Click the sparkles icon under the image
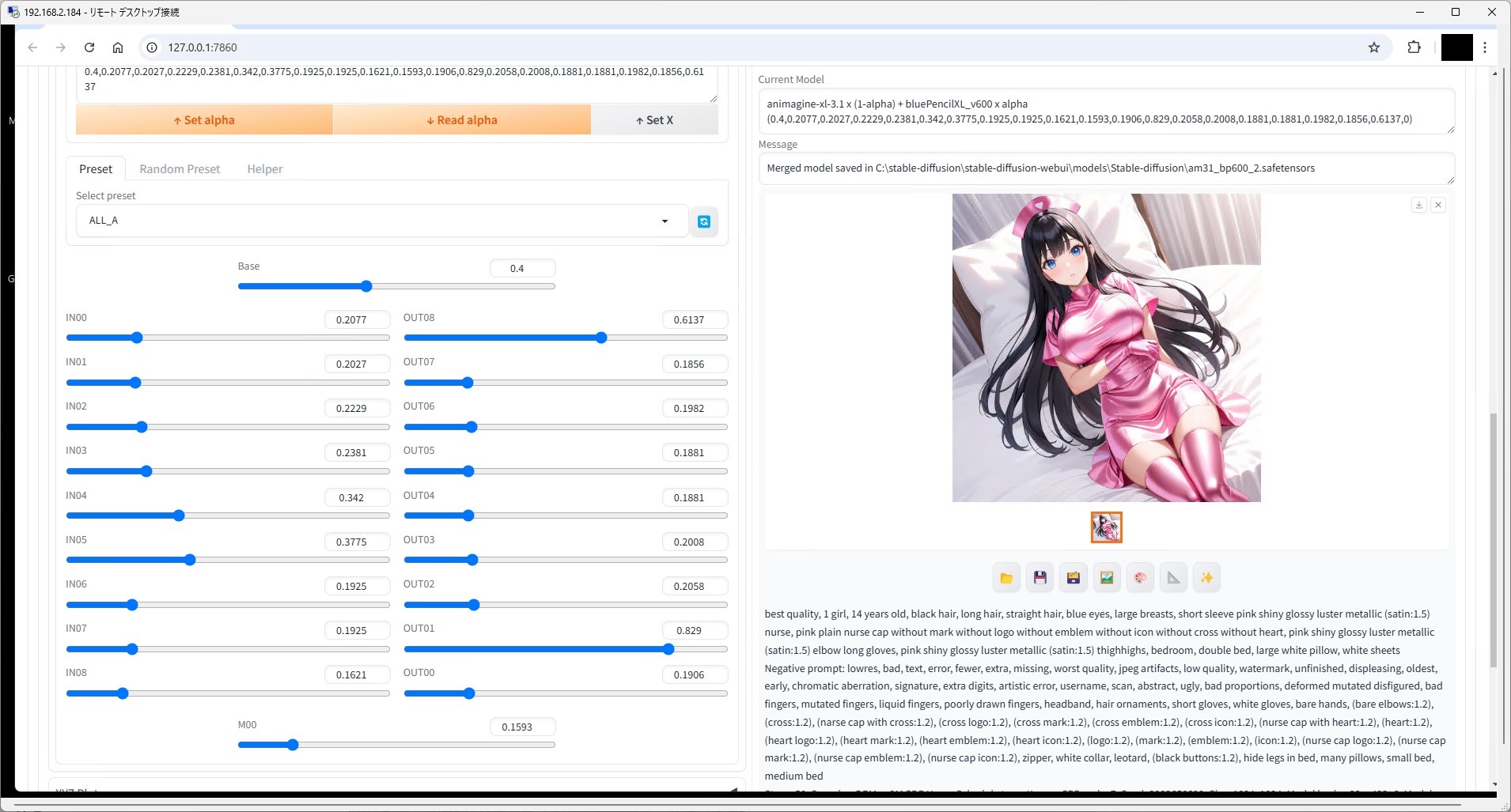The width and height of the screenshot is (1511, 812). (1206, 577)
